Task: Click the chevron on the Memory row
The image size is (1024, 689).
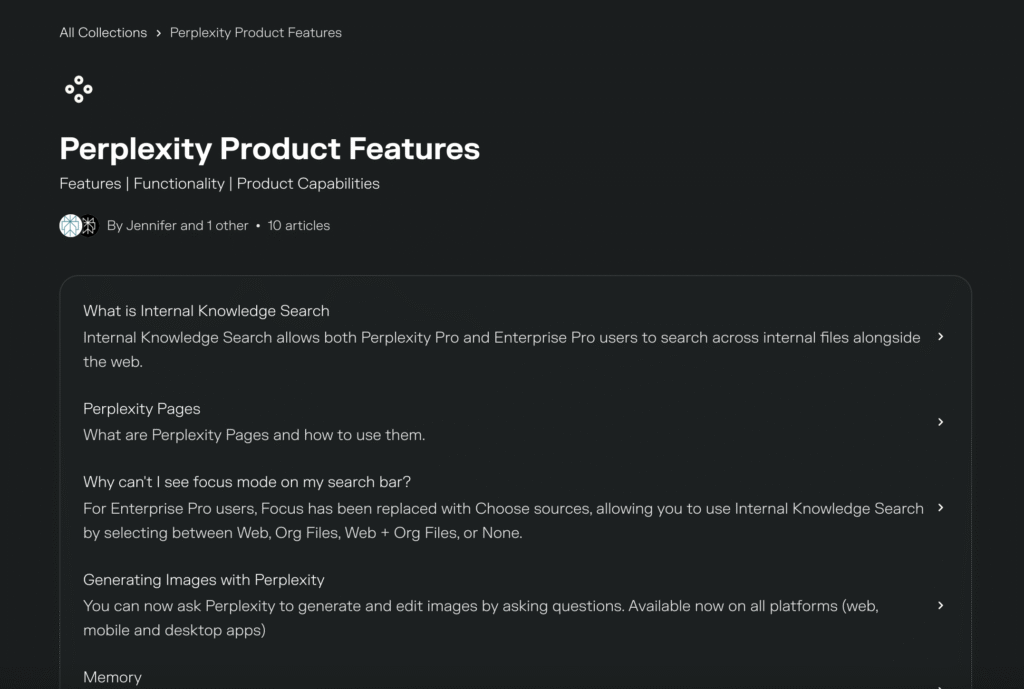Action: point(940,686)
